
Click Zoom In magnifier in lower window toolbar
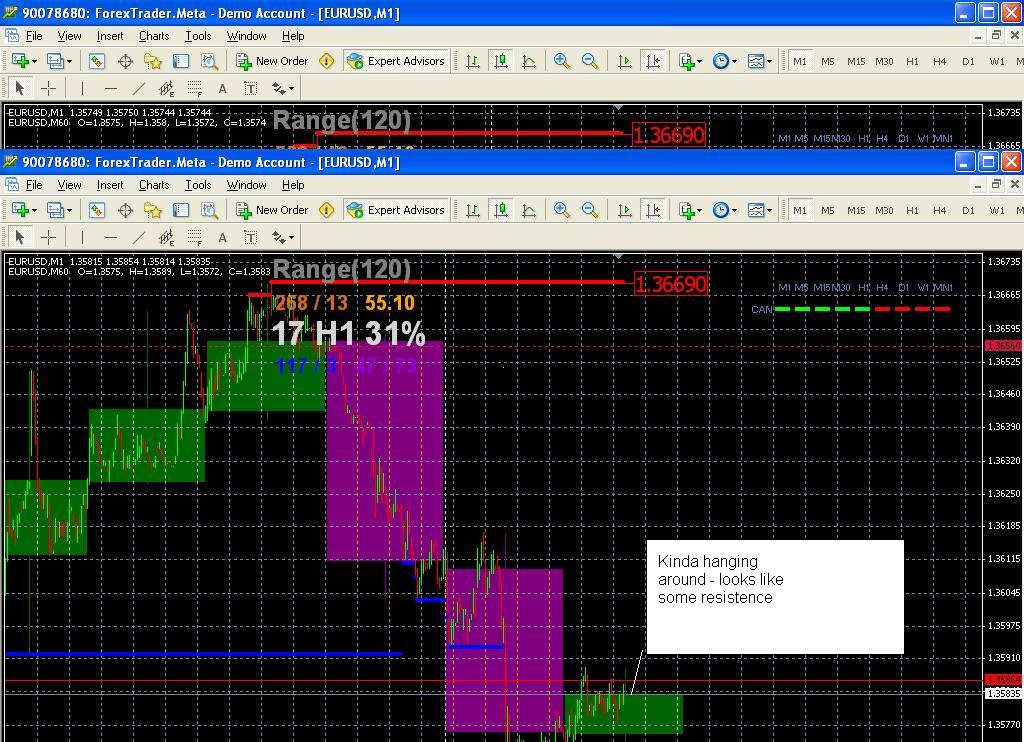(x=562, y=210)
